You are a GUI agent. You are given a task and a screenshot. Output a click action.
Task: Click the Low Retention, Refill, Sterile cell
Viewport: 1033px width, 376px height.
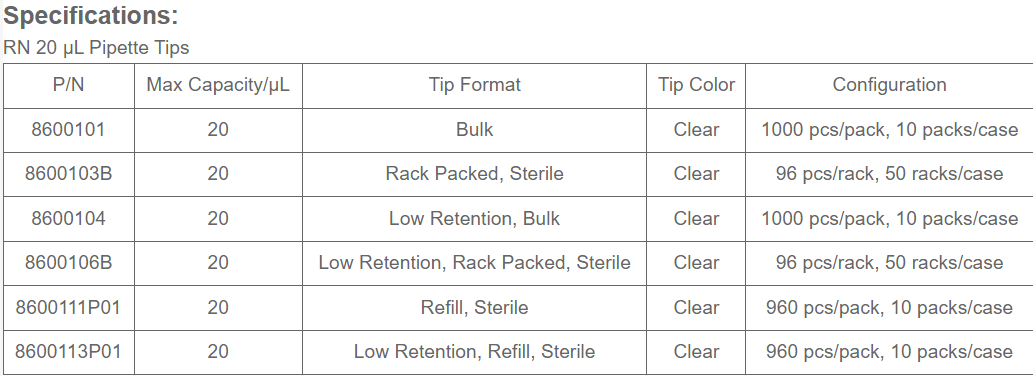pyautogui.click(x=474, y=352)
